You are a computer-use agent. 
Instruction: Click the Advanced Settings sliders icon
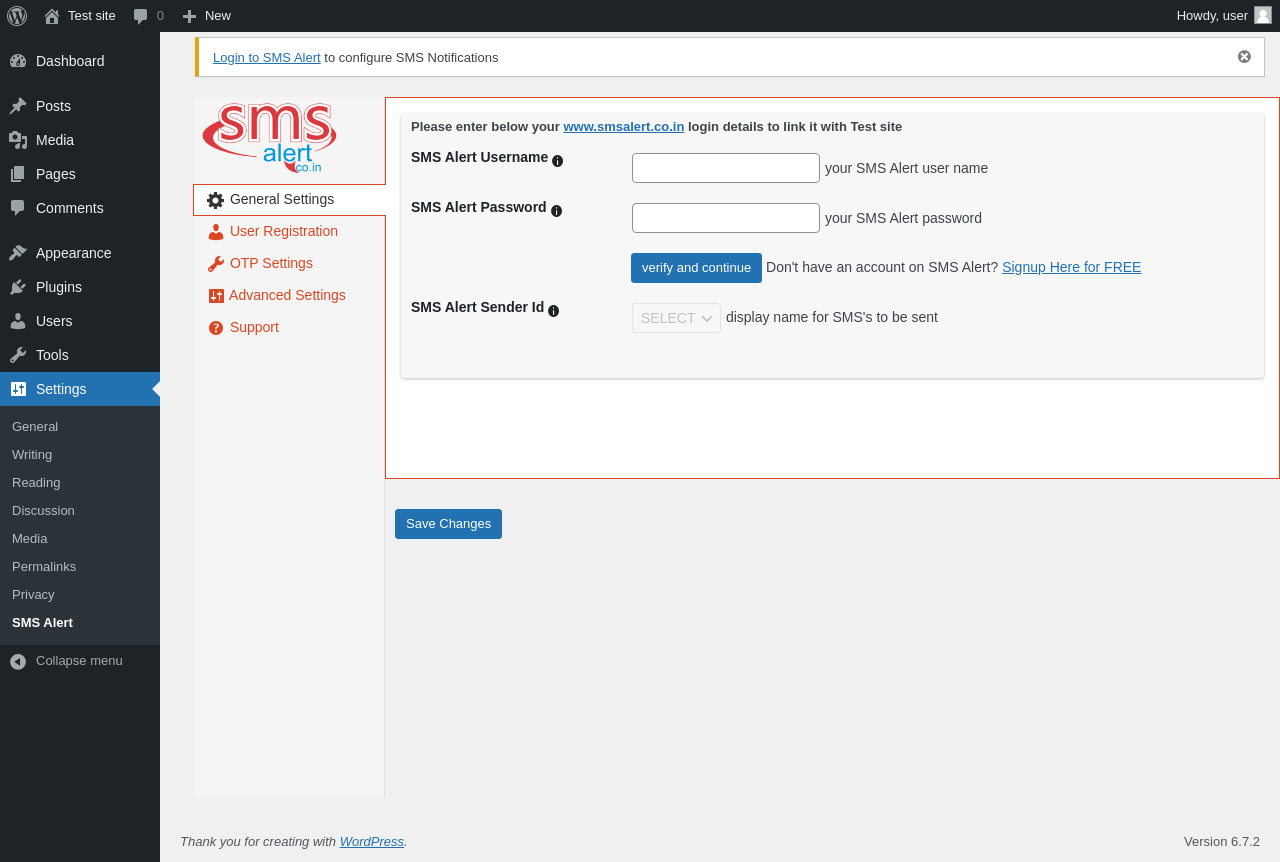coord(216,296)
